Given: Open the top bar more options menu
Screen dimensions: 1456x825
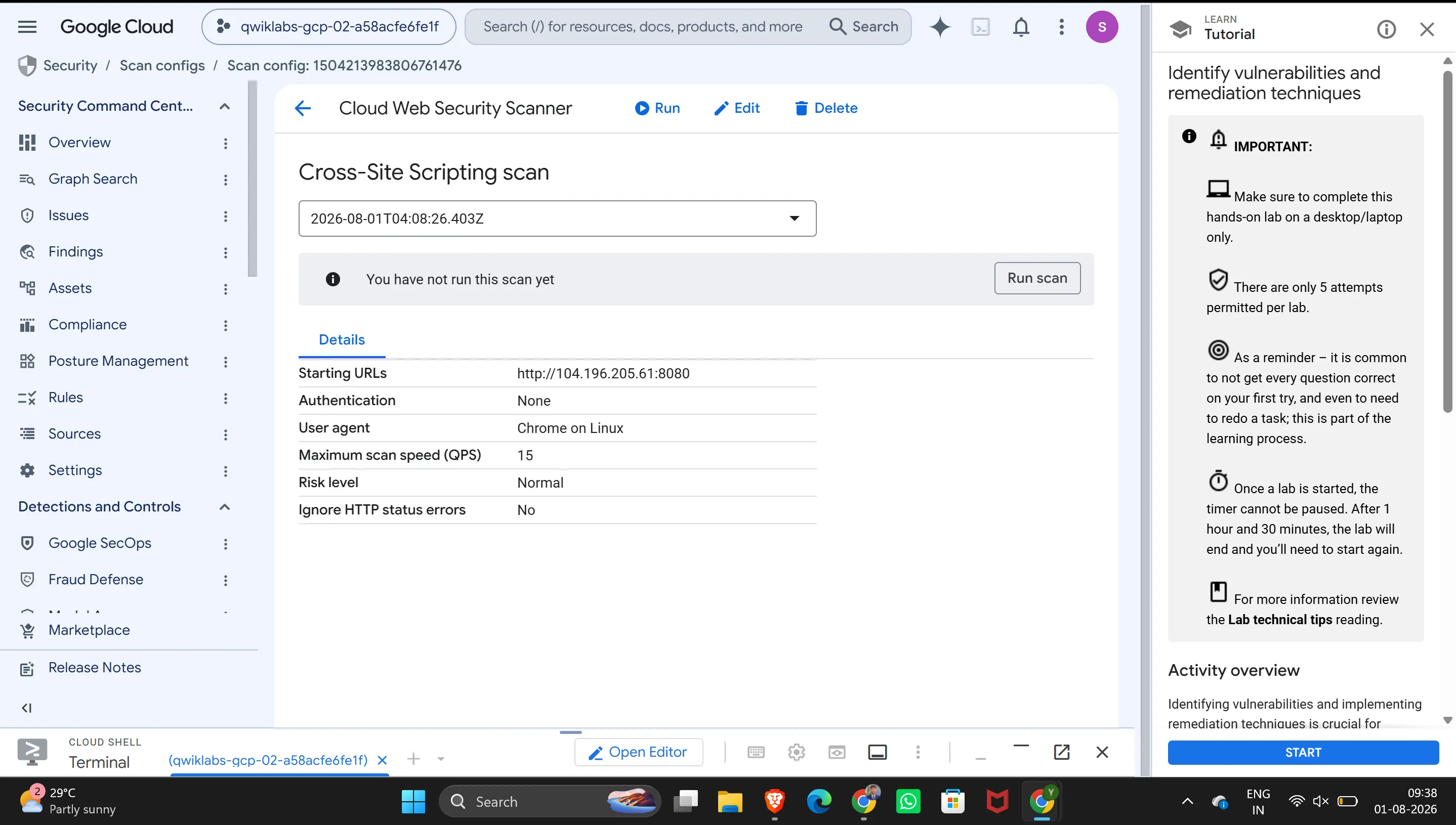Looking at the screenshot, I should pos(1062,27).
